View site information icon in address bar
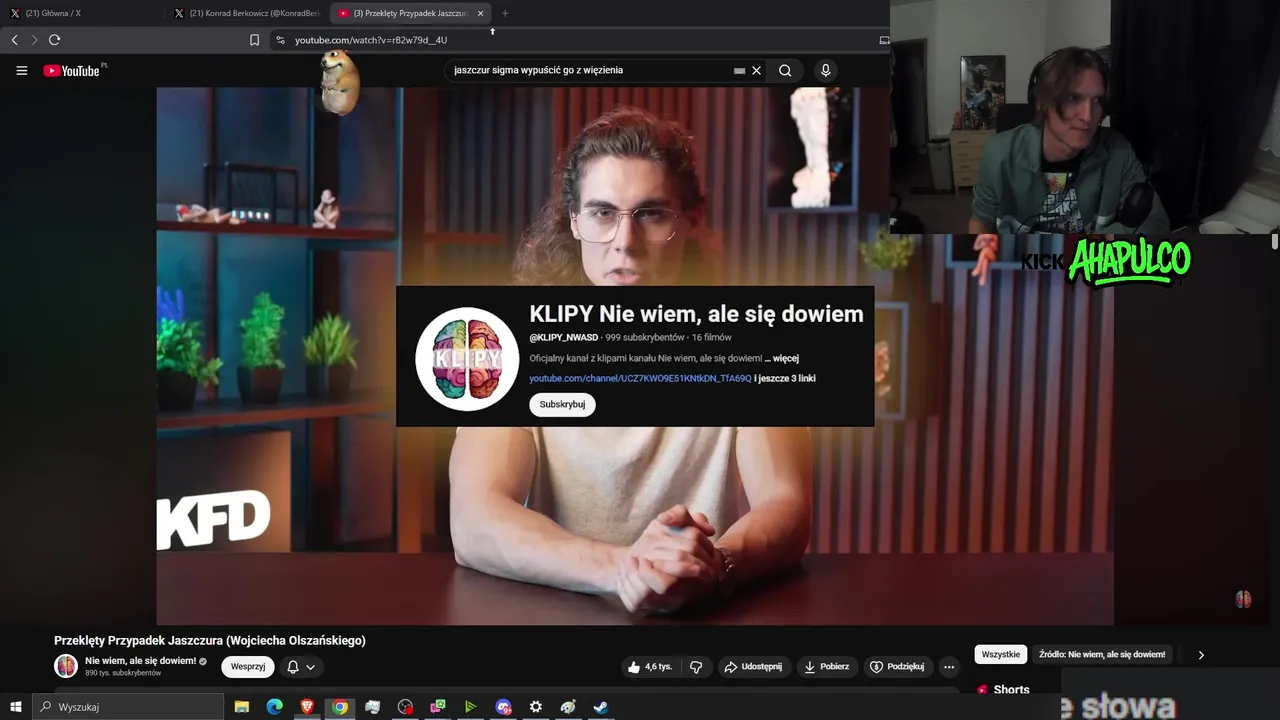Viewport: 1280px width, 720px height. [280, 40]
